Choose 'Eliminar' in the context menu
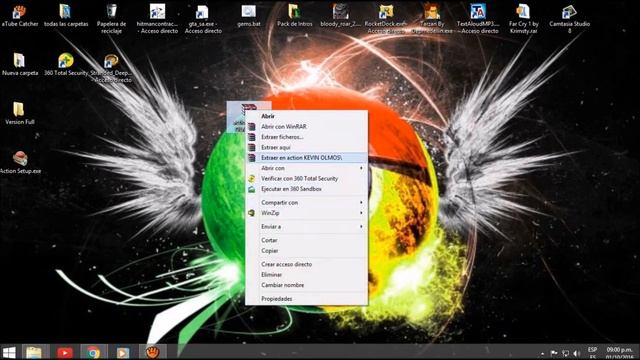640x360 pixels. coord(306,275)
